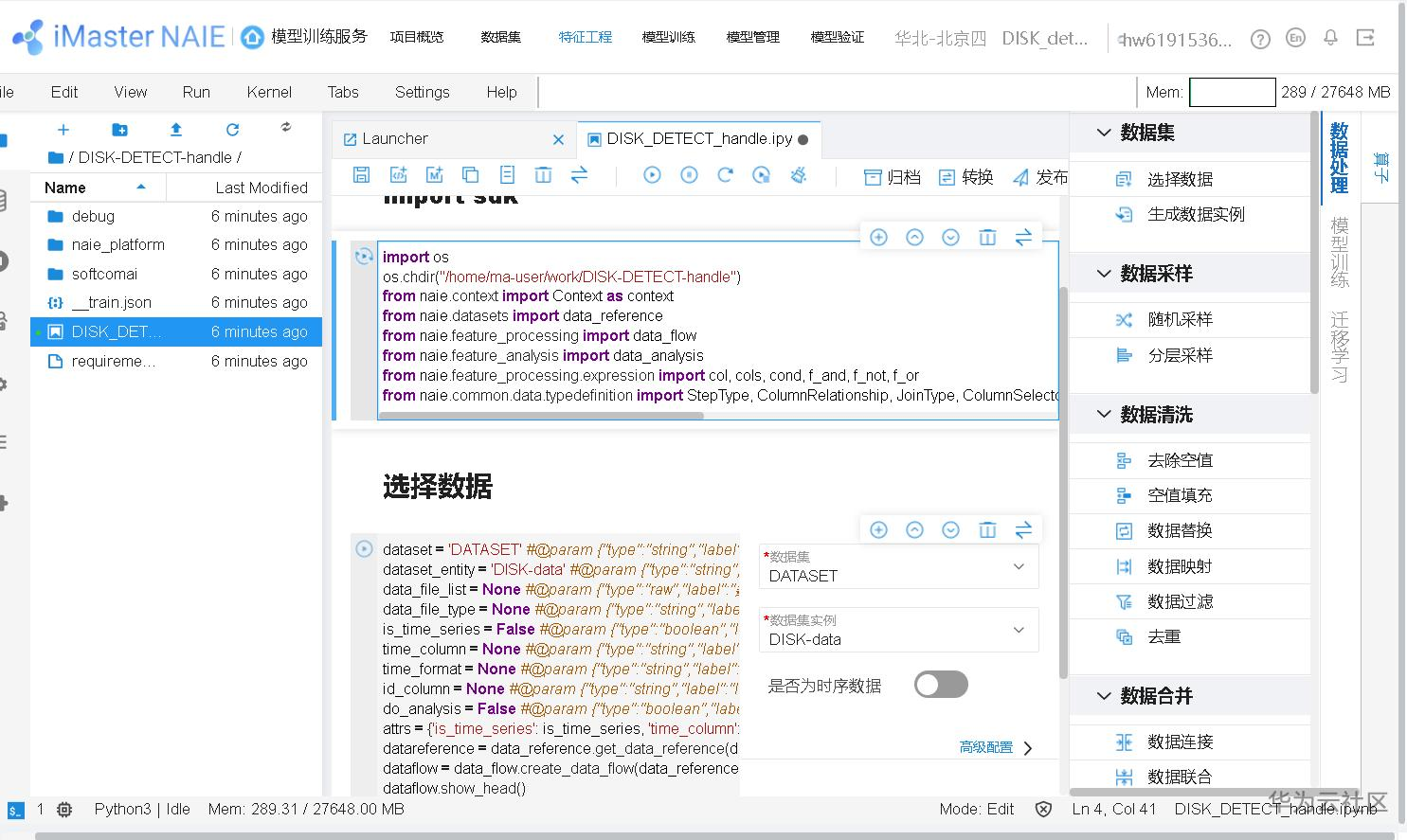Click the Python3 | Idle kernel status
The image size is (1407, 840).
142,809
